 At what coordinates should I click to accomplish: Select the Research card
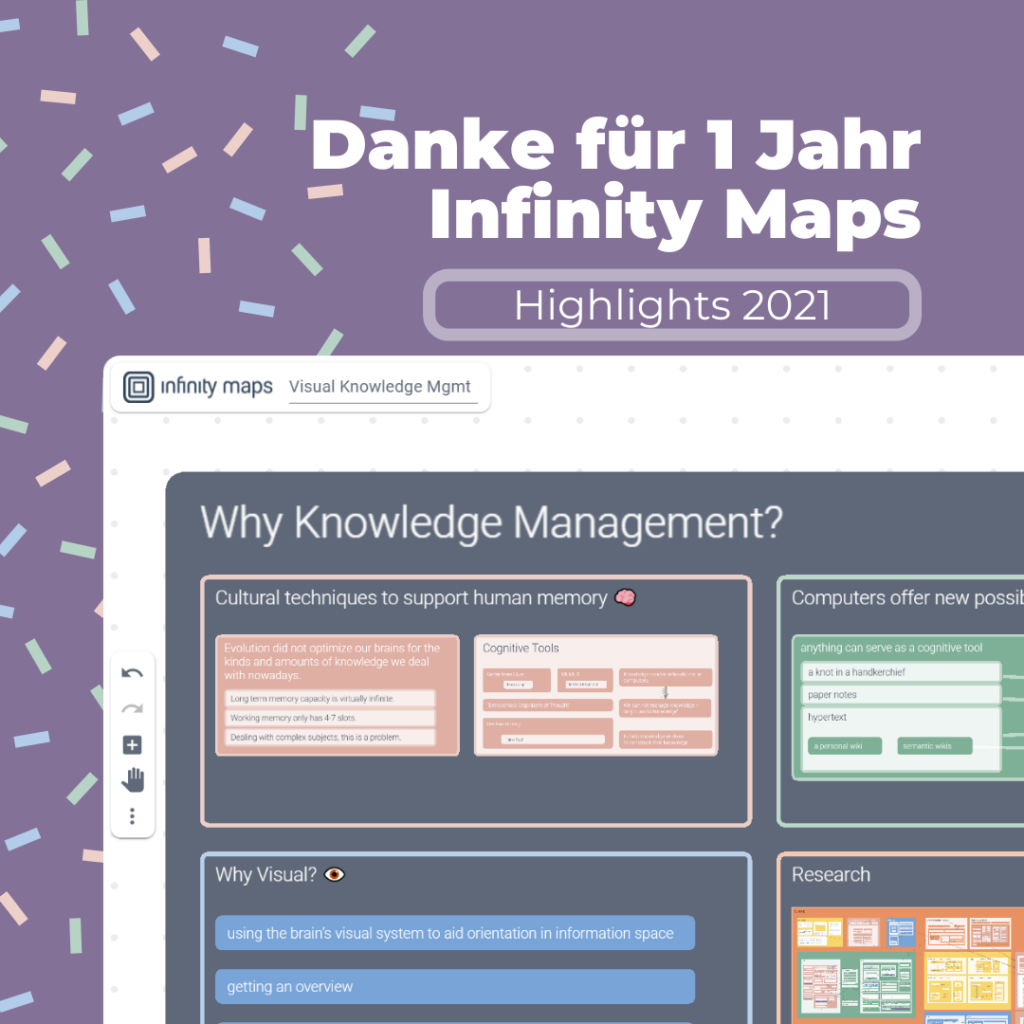pos(833,874)
